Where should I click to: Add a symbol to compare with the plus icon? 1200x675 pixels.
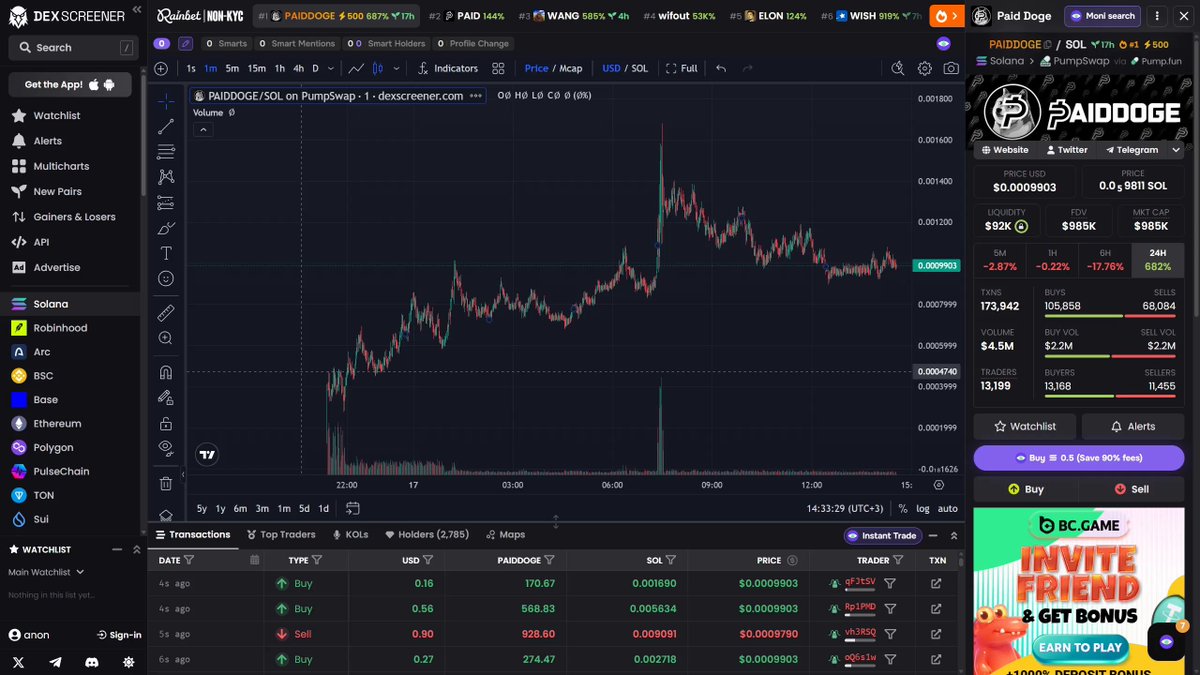tap(161, 68)
